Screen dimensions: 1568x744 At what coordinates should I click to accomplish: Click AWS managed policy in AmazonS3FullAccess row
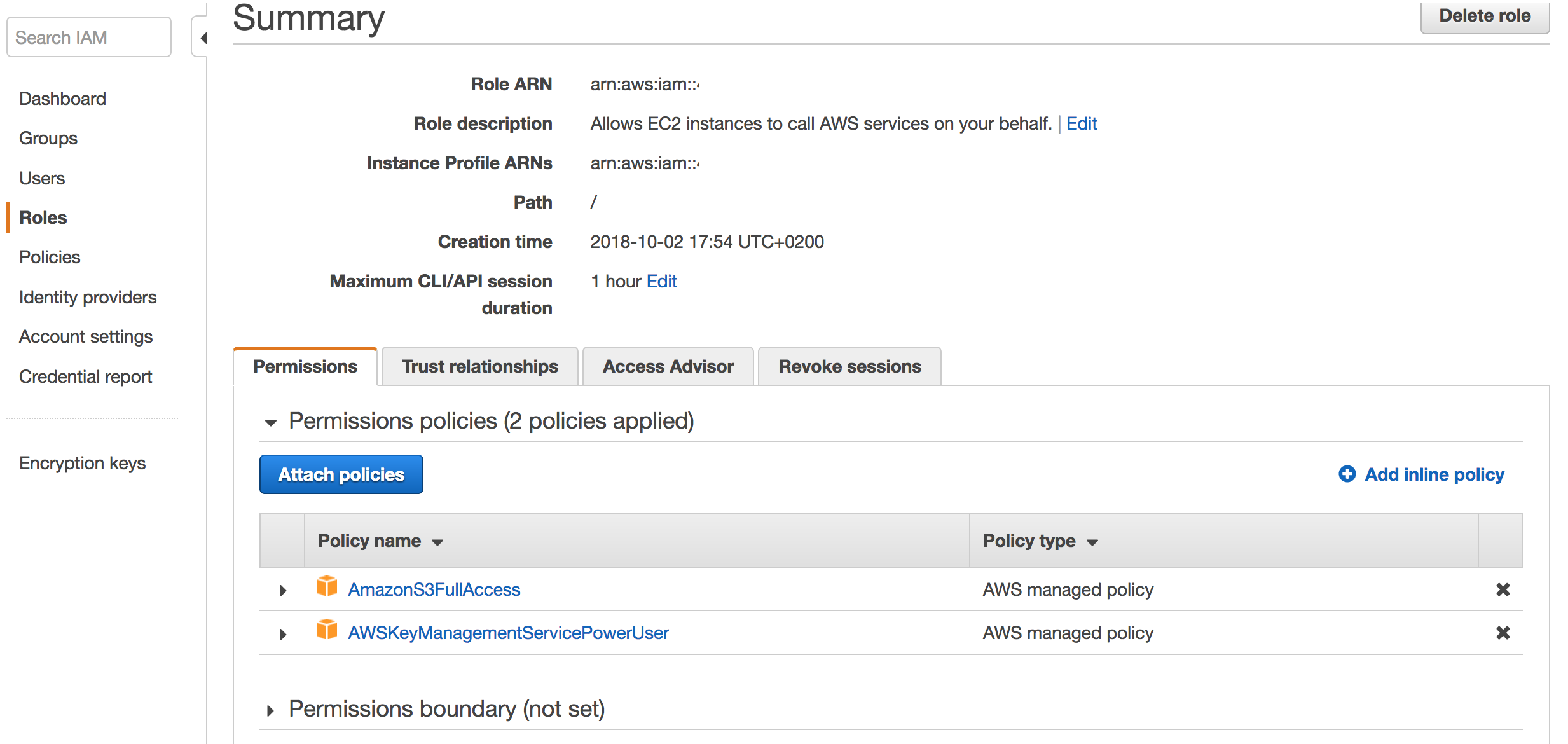1068,589
